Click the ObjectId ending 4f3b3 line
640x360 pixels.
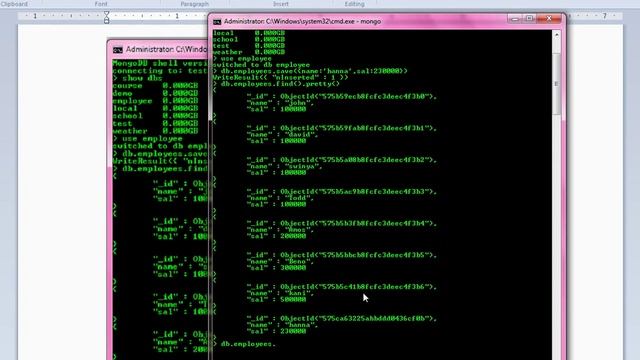click(342, 191)
